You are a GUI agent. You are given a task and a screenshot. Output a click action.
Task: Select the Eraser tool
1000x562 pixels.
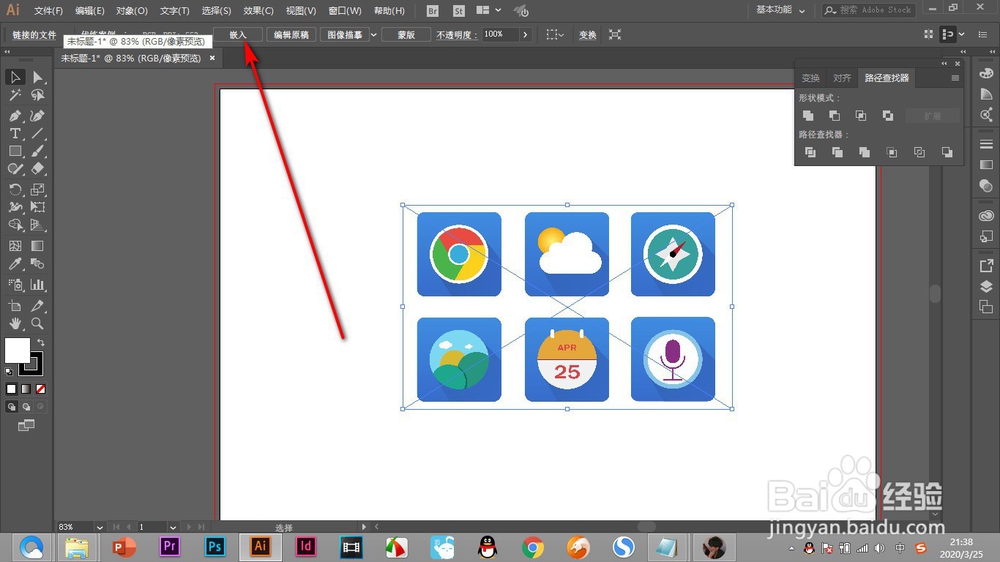pyautogui.click(x=38, y=168)
